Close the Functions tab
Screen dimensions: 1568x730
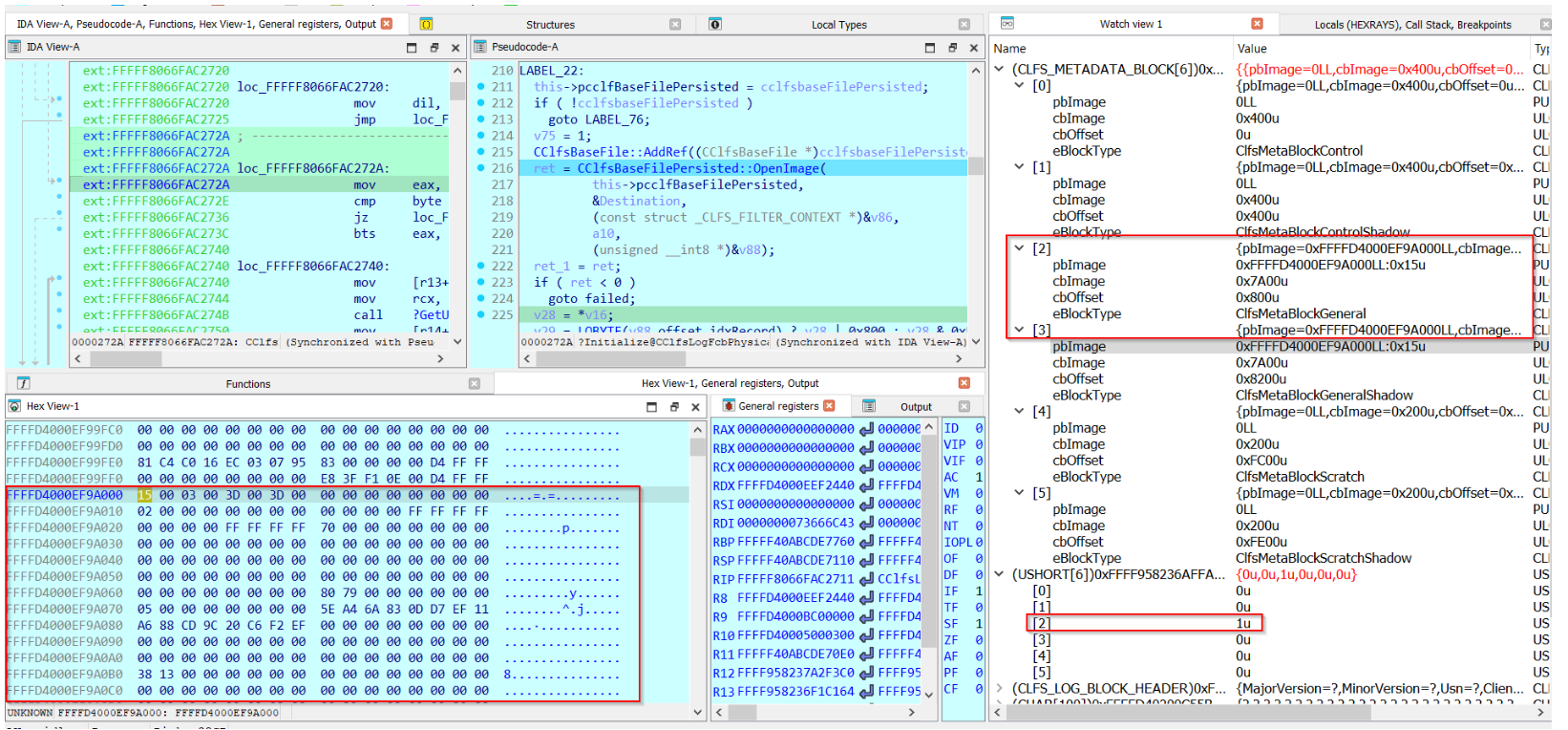[475, 383]
